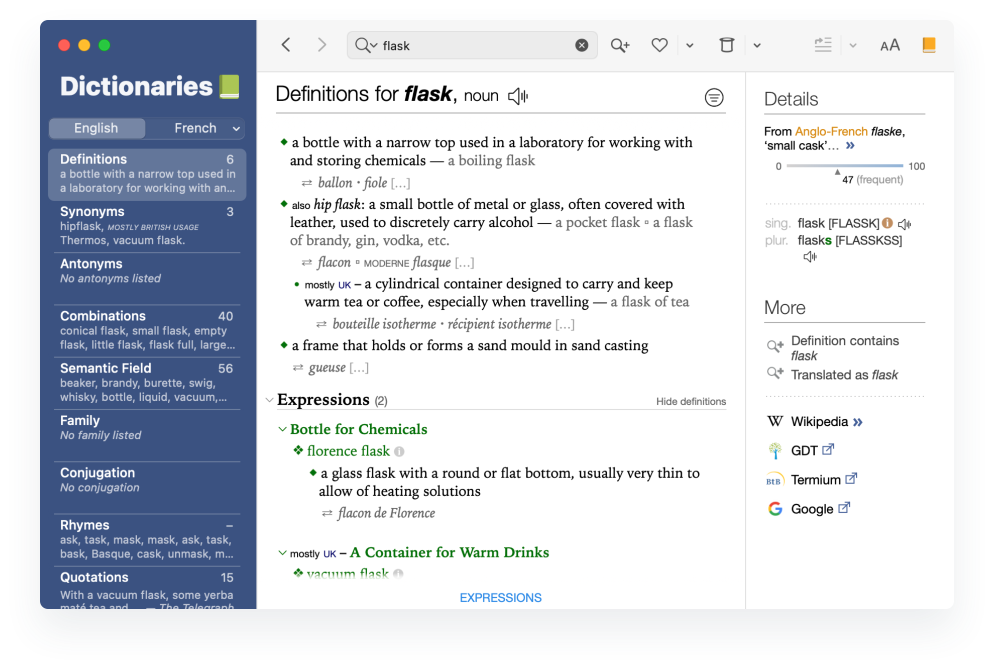This screenshot has height=669, width=994.
Task: Open dropdown next to favorites heart
Action: pos(689,45)
